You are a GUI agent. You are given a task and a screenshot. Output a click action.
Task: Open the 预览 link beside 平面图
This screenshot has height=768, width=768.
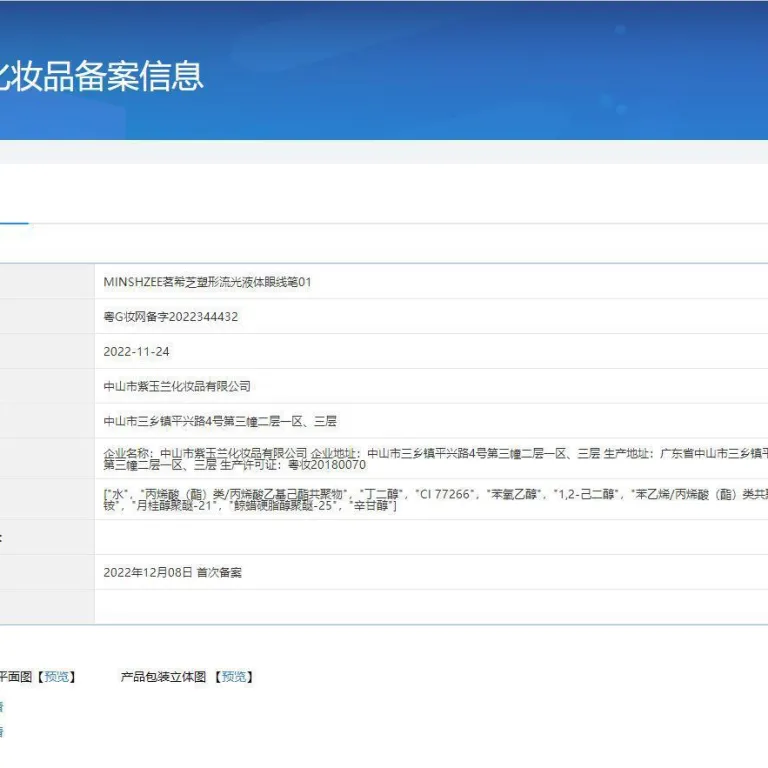pyautogui.click(x=56, y=677)
